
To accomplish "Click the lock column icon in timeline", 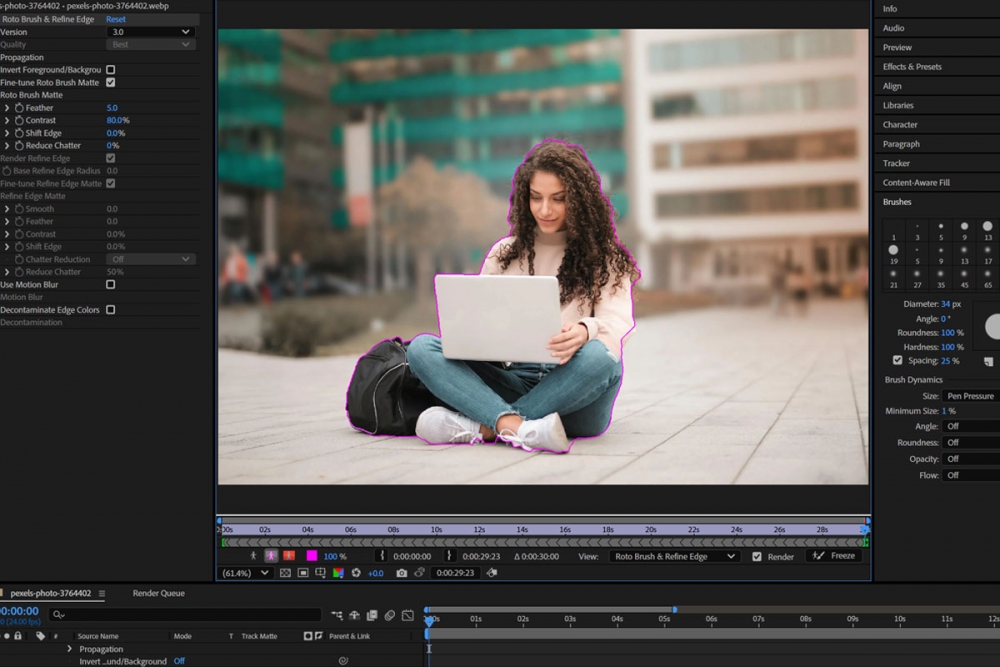I will pyautogui.click(x=18, y=636).
